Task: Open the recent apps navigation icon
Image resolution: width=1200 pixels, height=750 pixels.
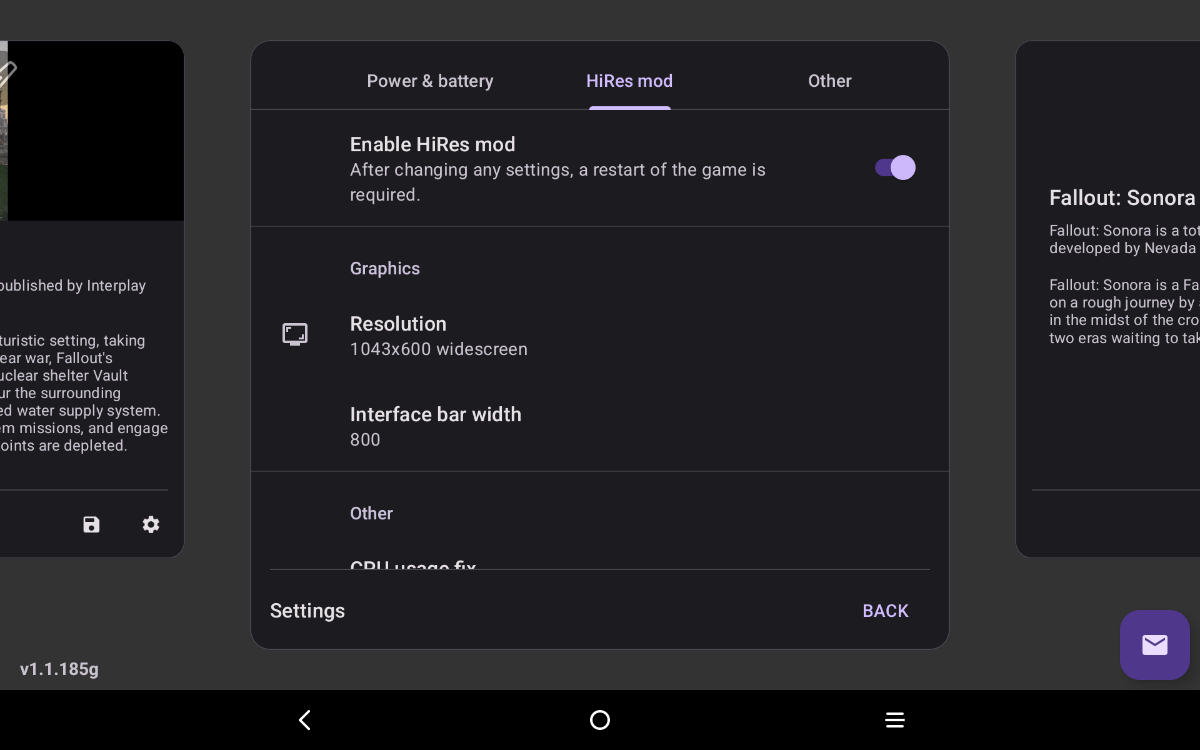Action: tap(894, 720)
